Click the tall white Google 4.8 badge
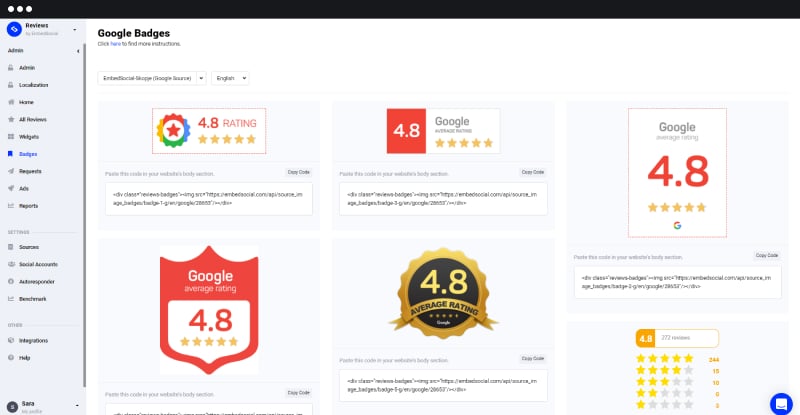The width and height of the screenshot is (800, 415). [x=677, y=173]
